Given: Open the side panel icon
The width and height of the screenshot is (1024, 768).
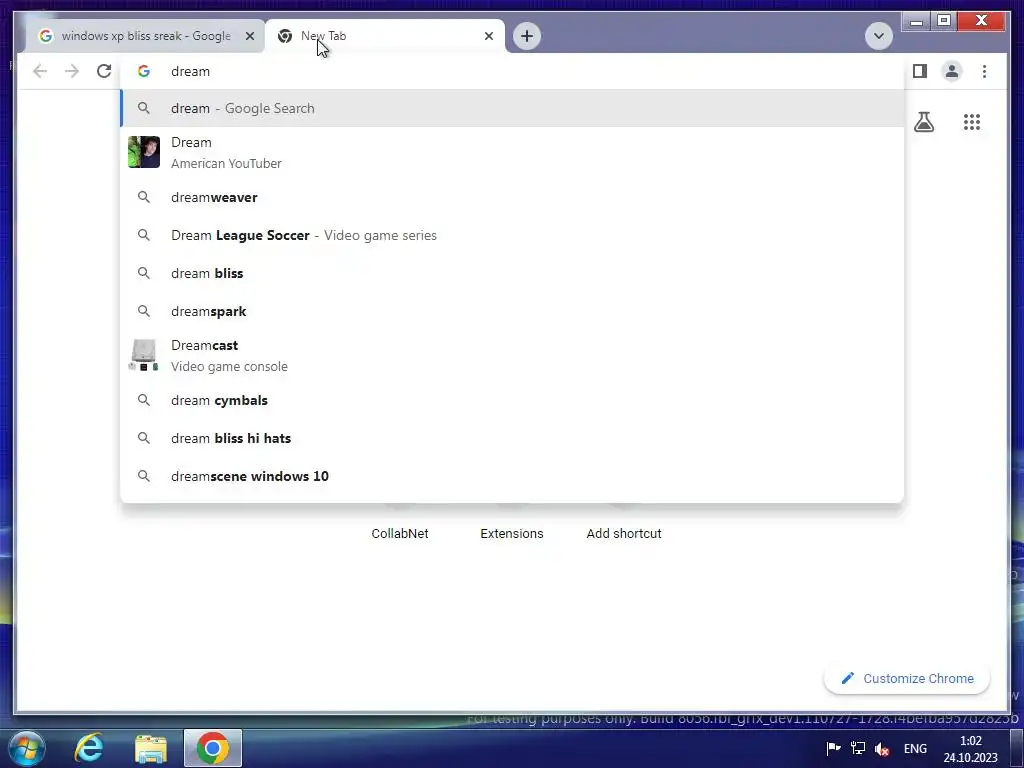Looking at the screenshot, I should pyautogui.click(x=920, y=71).
